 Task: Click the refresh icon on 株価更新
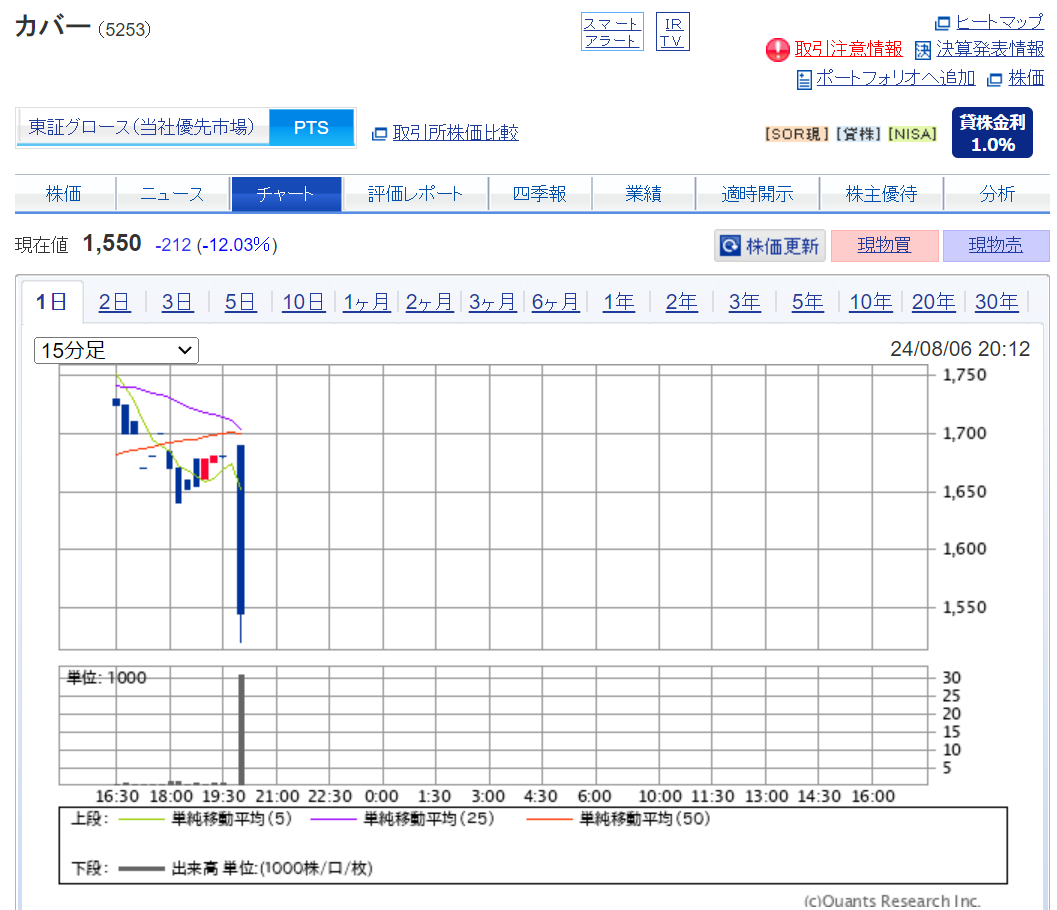point(730,245)
